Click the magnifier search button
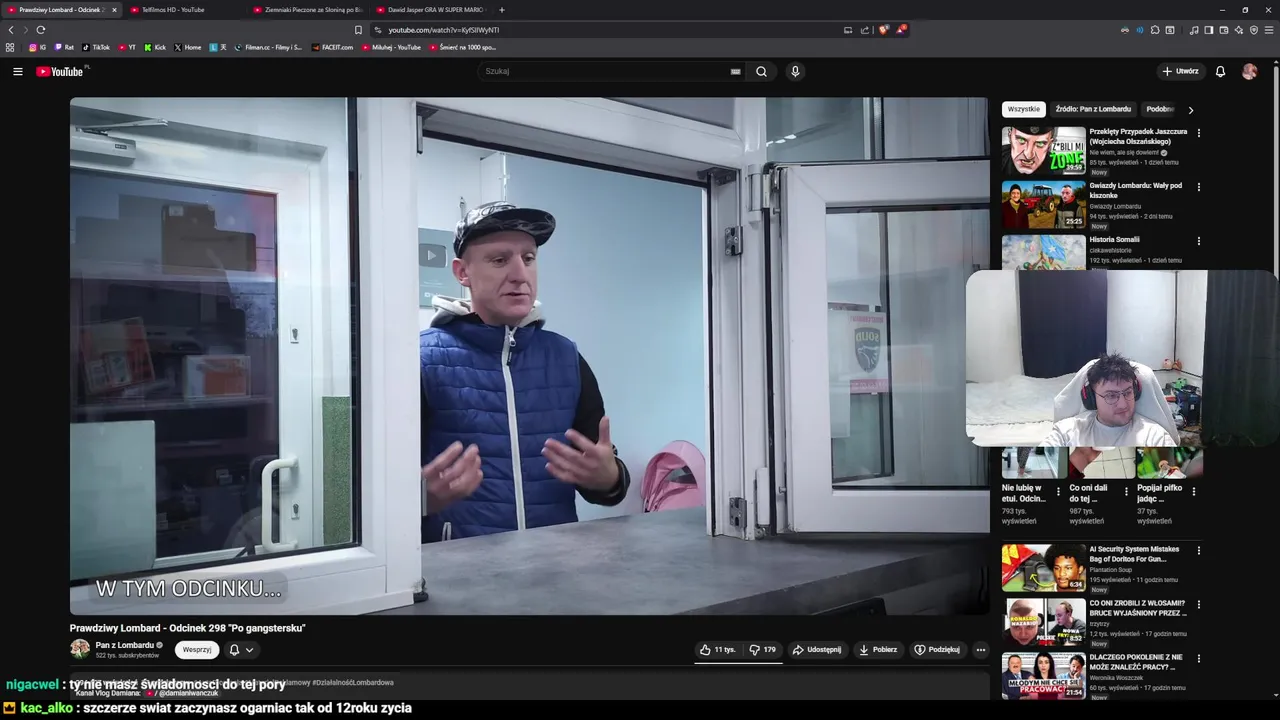The width and height of the screenshot is (1280, 720). coord(761,71)
